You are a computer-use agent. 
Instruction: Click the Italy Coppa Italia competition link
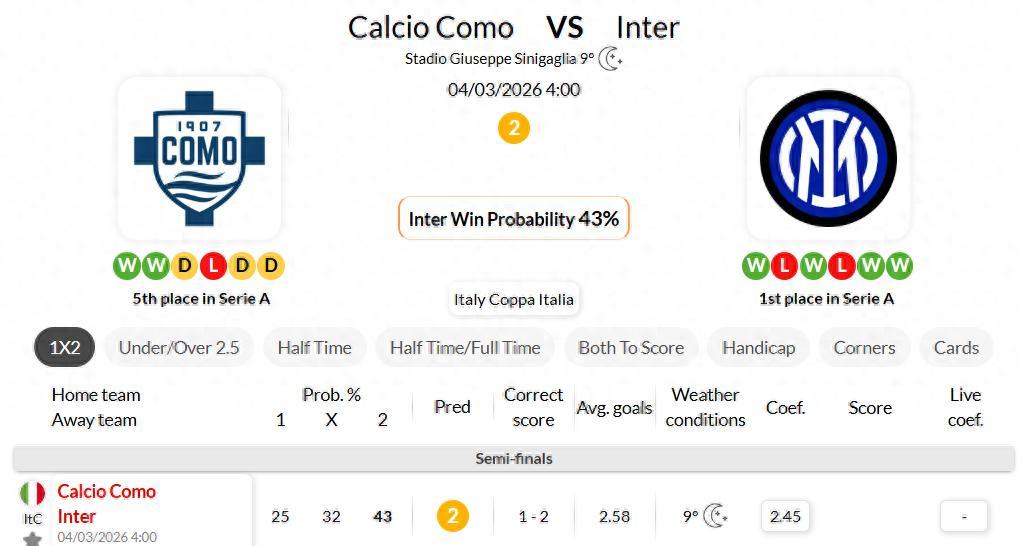[x=514, y=299]
